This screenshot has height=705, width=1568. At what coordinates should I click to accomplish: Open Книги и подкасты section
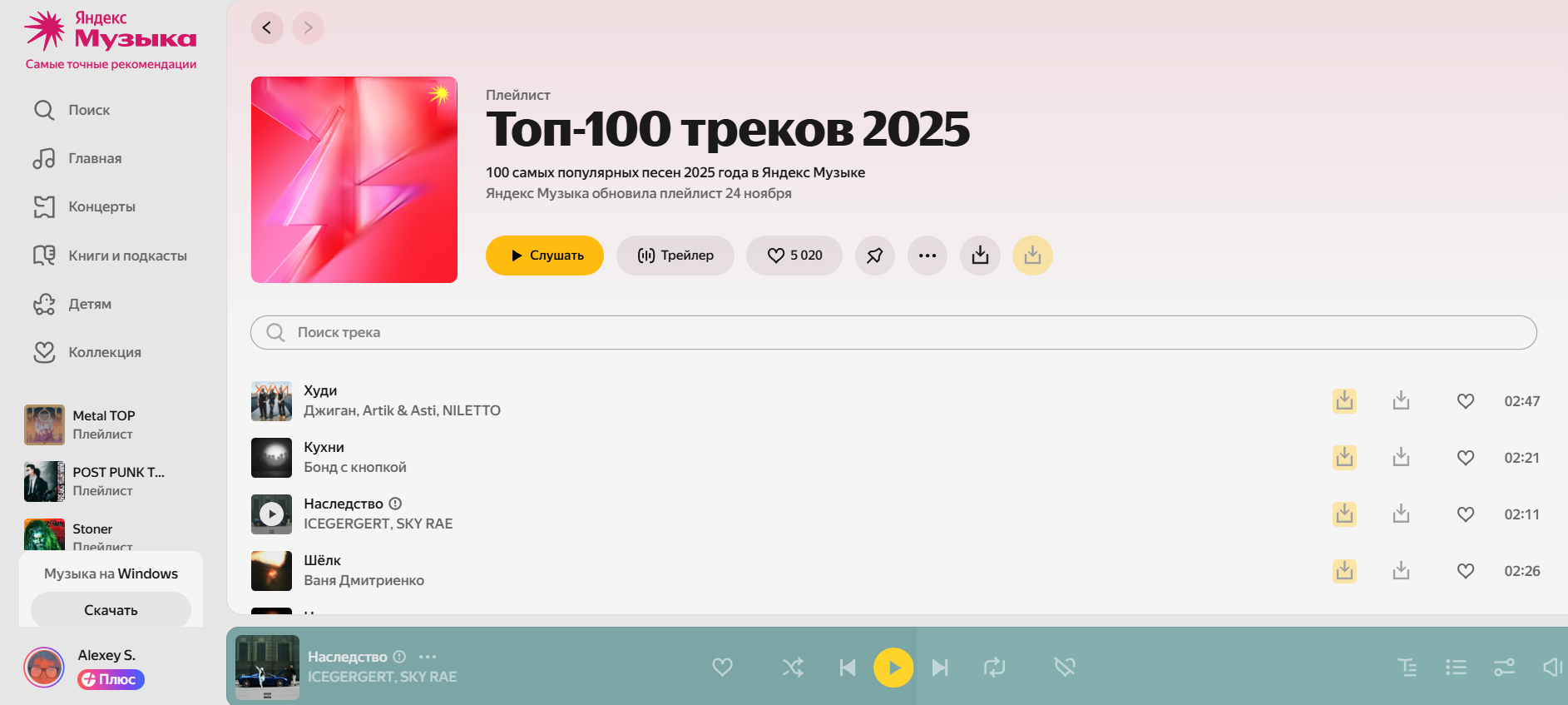[x=110, y=256]
